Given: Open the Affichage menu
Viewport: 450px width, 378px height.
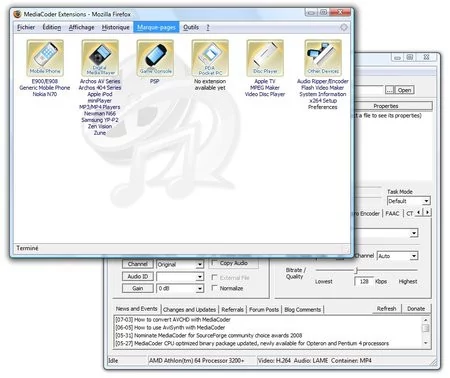Looking at the screenshot, I should [x=81, y=27].
